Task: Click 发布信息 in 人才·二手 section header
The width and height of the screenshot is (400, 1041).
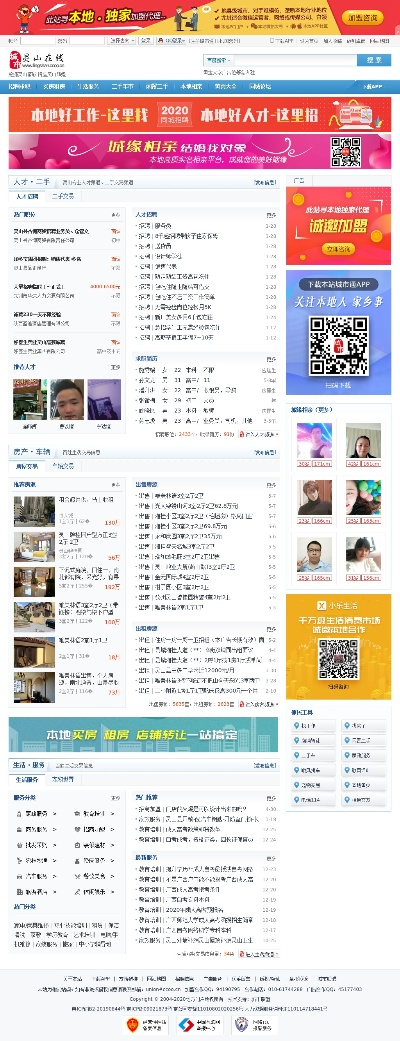Action: [265, 182]
